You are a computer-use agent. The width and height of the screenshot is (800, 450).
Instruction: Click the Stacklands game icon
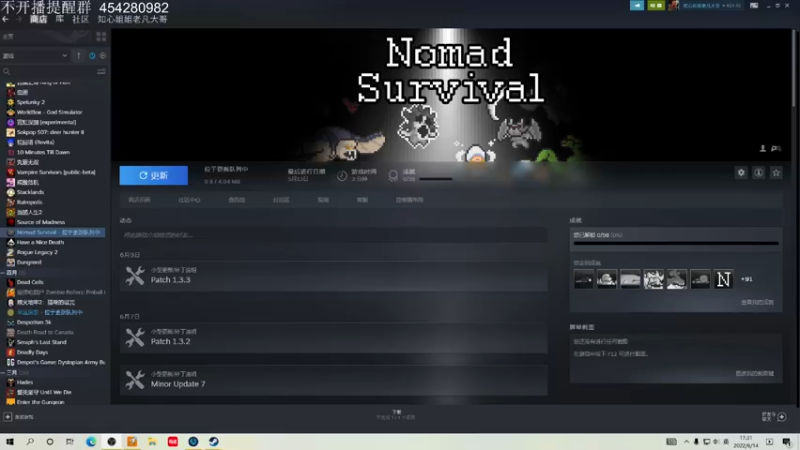coord(11,192)
